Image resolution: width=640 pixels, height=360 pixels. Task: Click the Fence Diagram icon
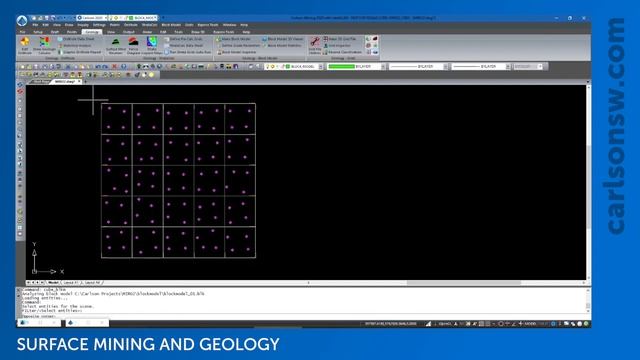coord(133,45)
